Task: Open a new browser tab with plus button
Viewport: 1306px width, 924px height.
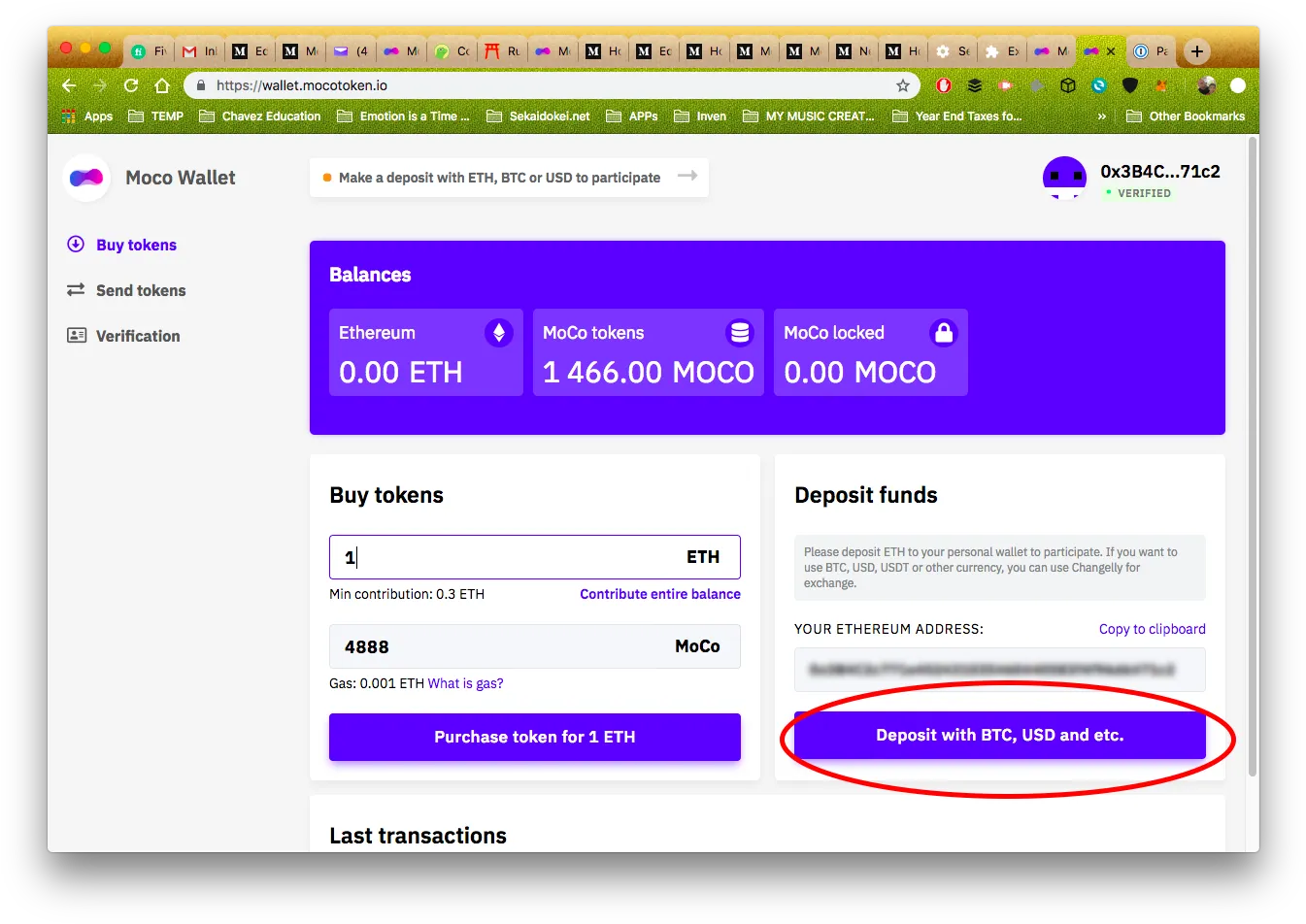Action: coord(1197,51)
